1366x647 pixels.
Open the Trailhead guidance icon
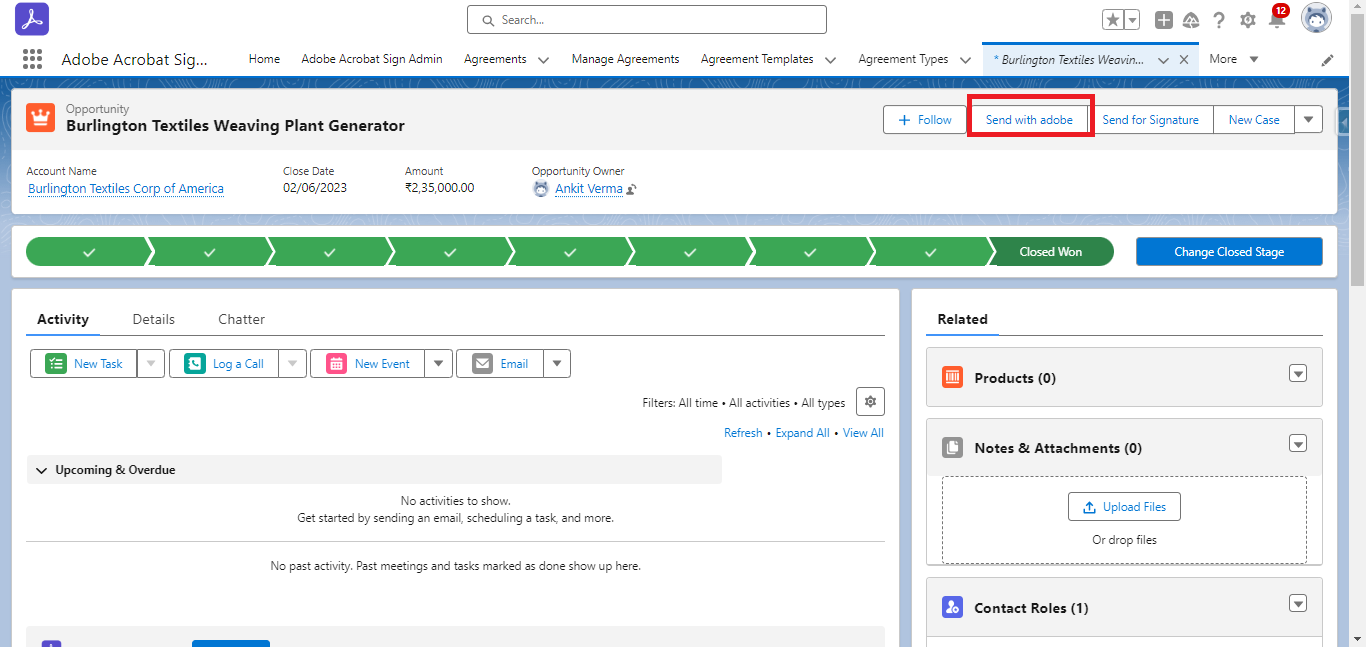click(x=1191, y=20)
